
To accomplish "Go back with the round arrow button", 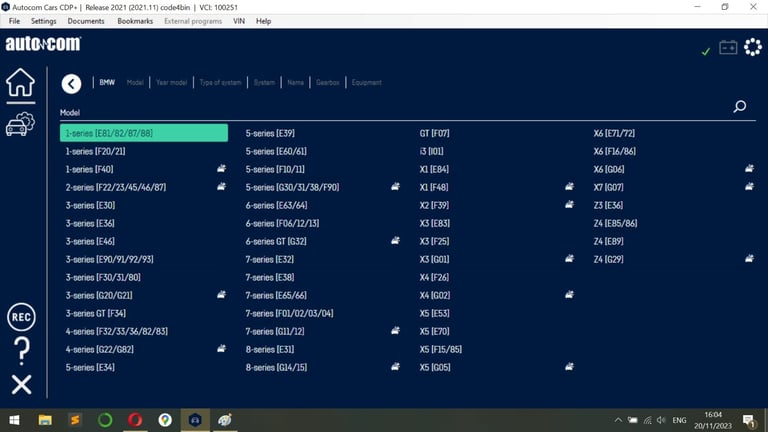I will tap(71, 83).
